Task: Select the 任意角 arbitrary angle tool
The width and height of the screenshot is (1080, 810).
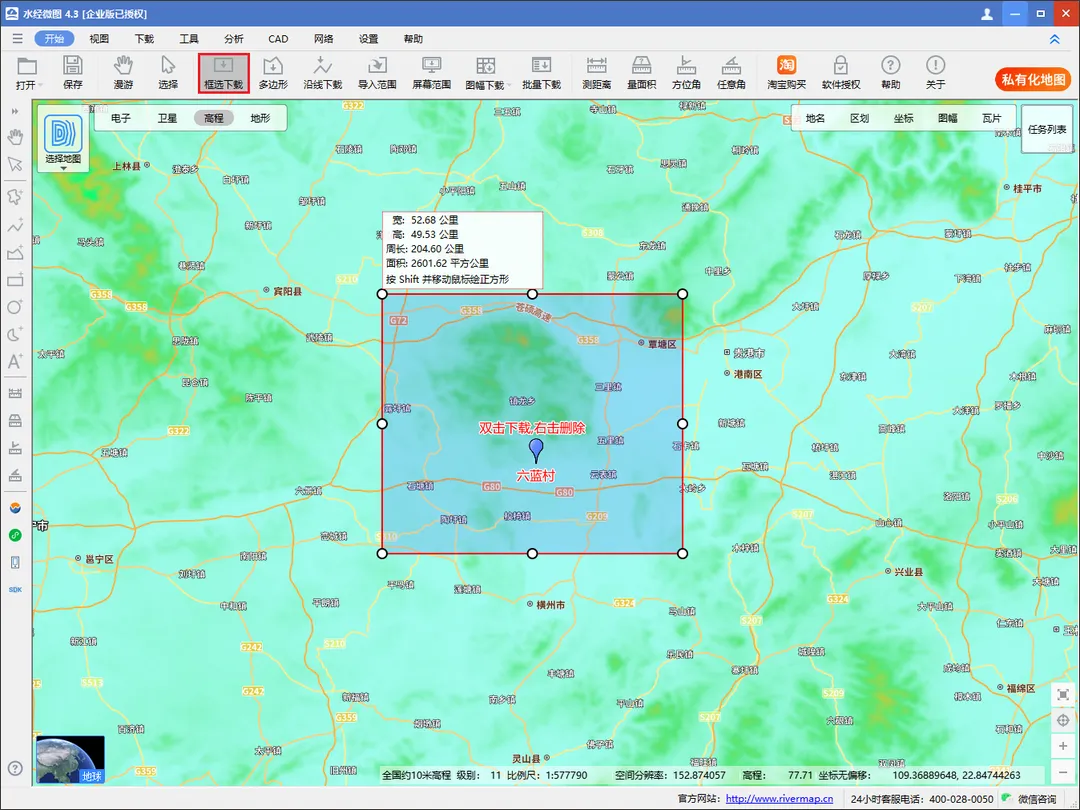Action: tap(731, 72)
